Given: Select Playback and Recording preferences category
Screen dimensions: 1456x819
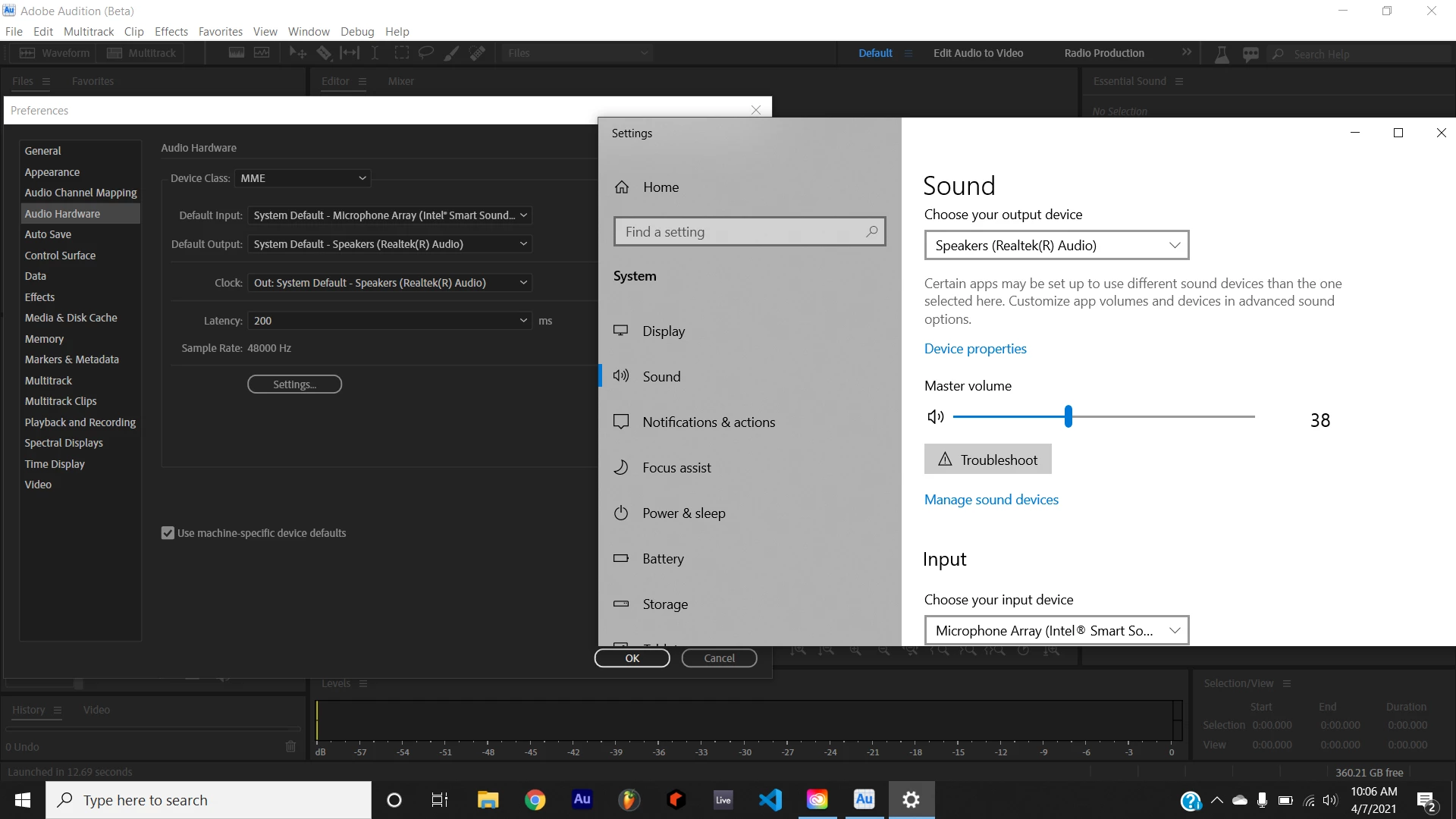Looking at the screenshot, I should (80, 422).
